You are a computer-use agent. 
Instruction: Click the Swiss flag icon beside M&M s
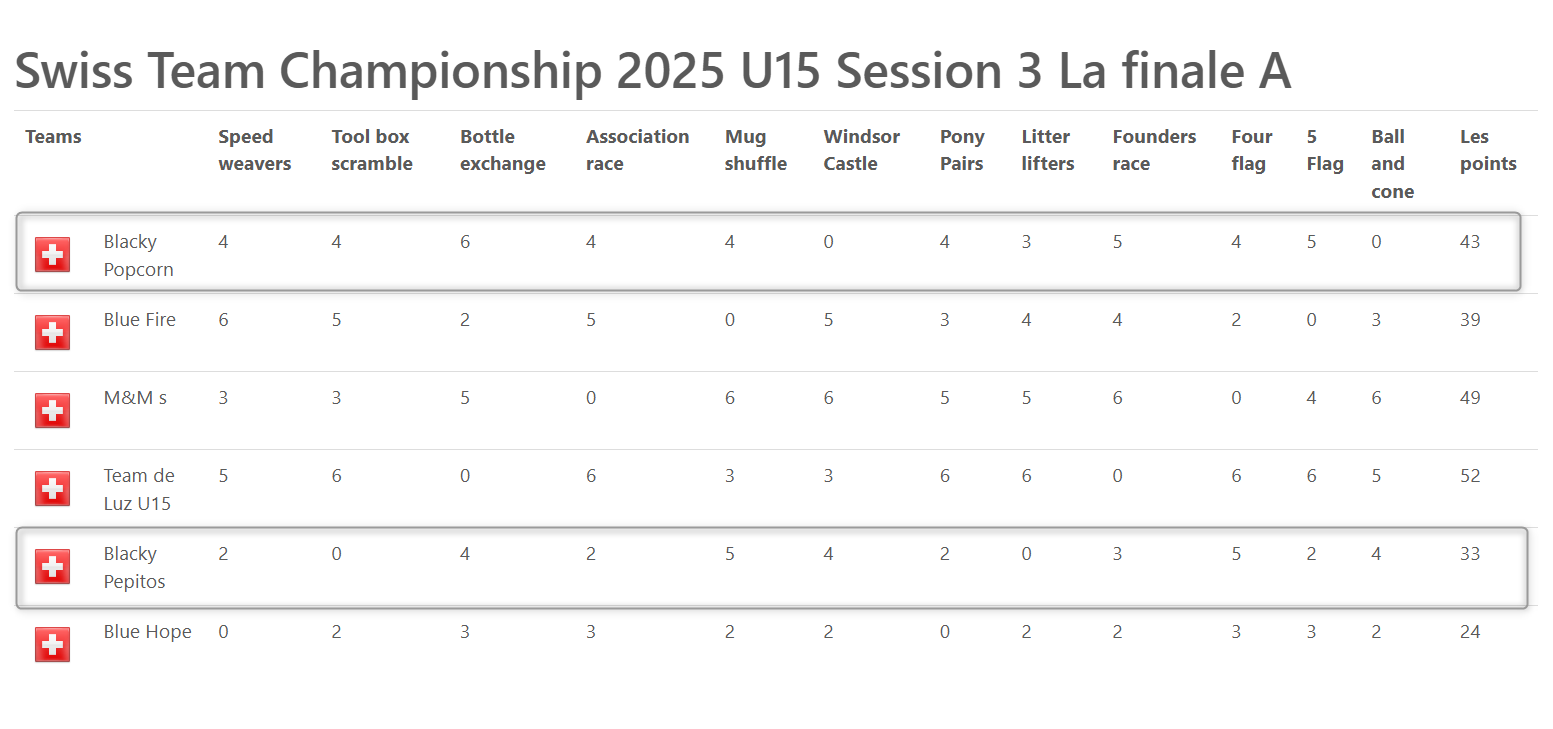pos(52,411)
